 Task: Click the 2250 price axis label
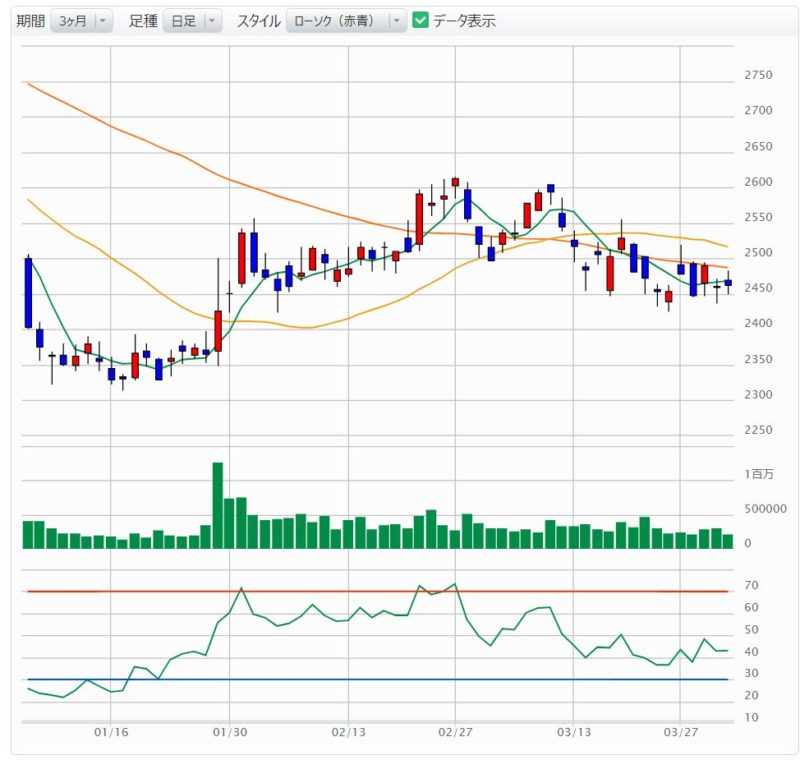tap(758, 430)
